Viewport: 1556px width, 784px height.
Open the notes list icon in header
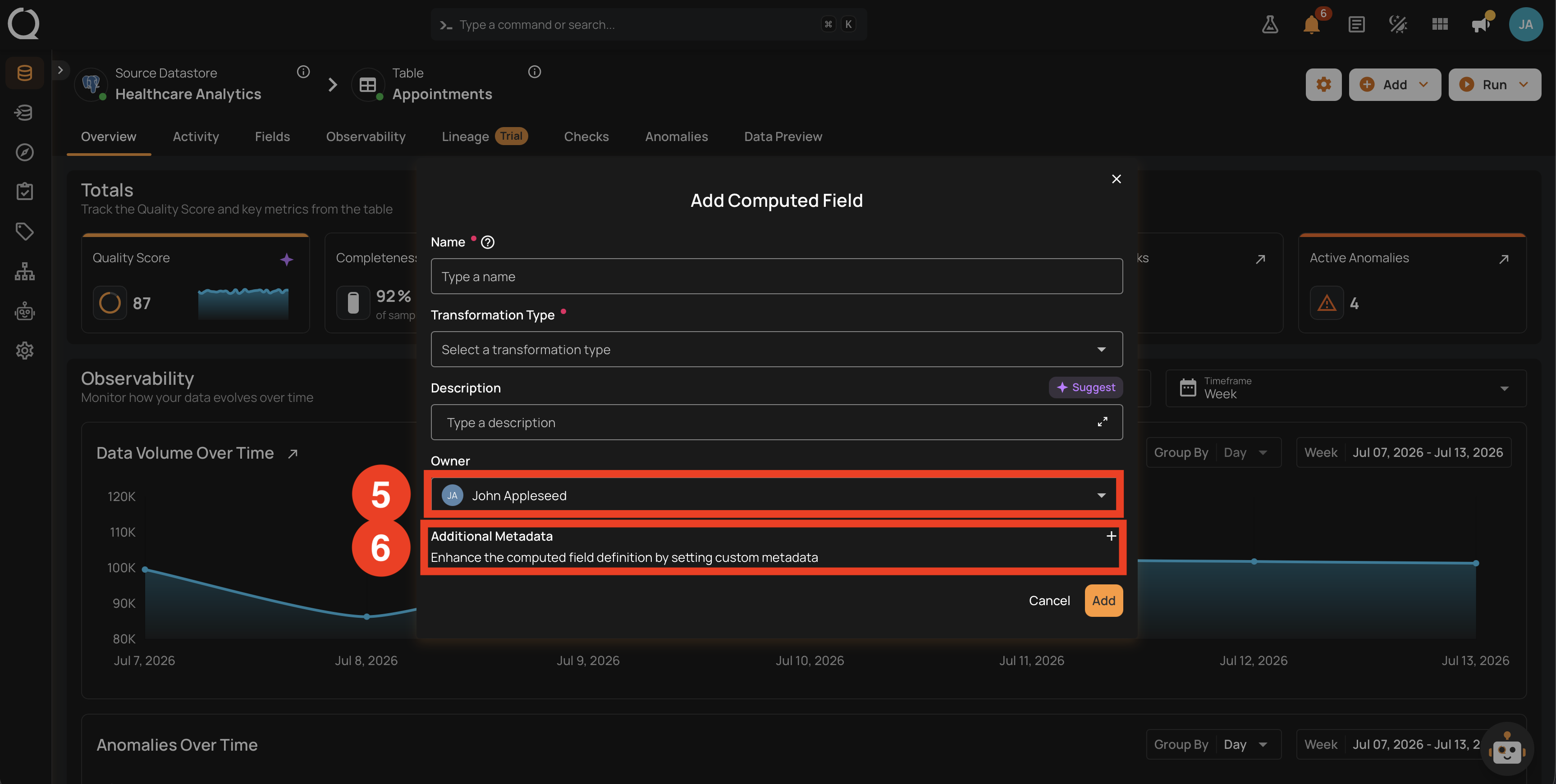[1357, 24]
